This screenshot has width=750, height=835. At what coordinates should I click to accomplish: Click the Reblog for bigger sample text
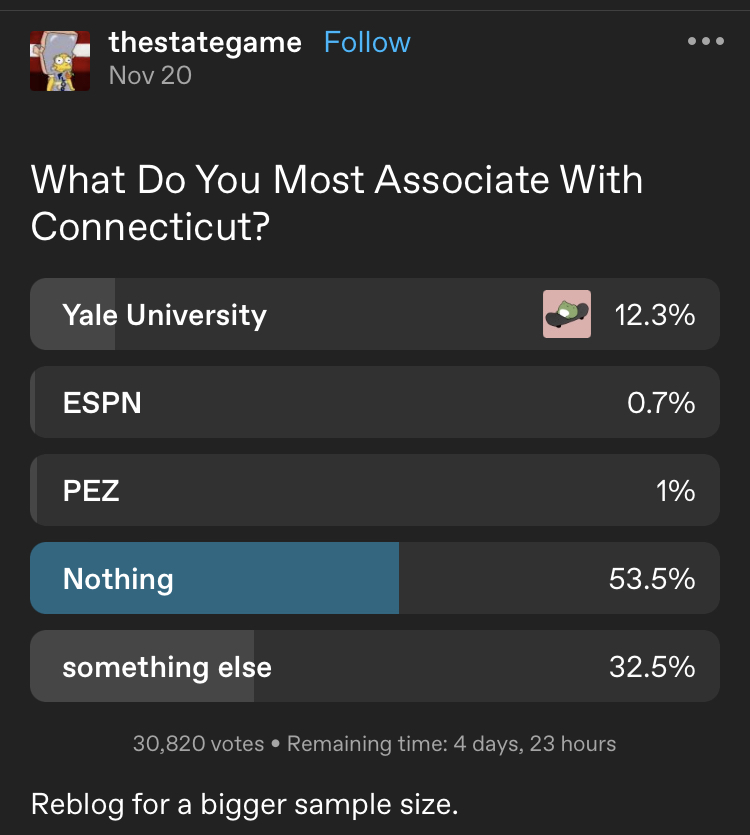point(244,804)
